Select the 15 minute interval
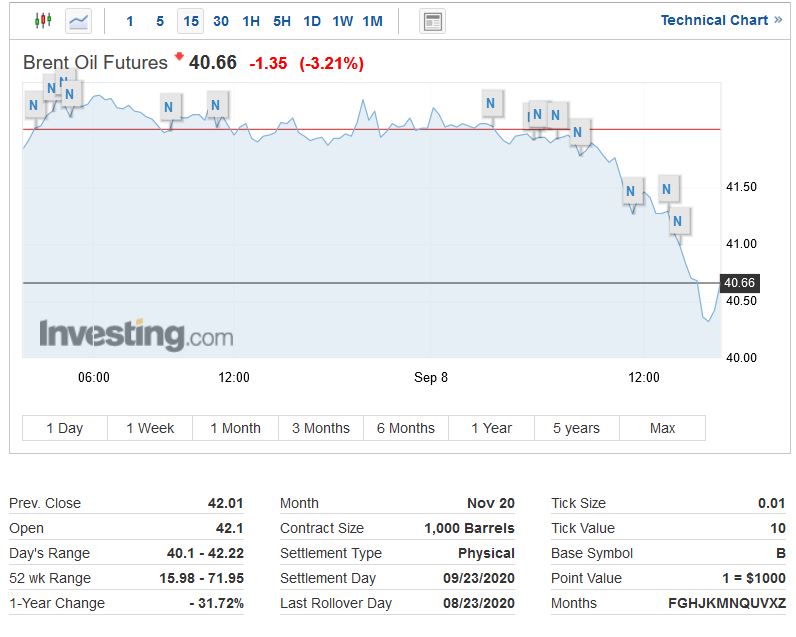Viewport: 796px width, 637px height. click(x=191, y=21)
